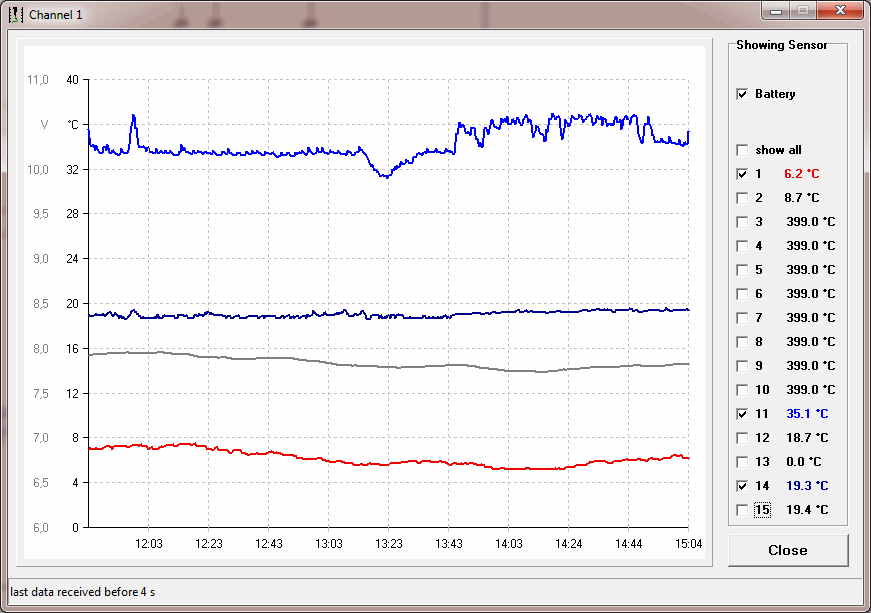
Task: Hide sensor 14 dark blue trace
Action: tap(742, 486)
